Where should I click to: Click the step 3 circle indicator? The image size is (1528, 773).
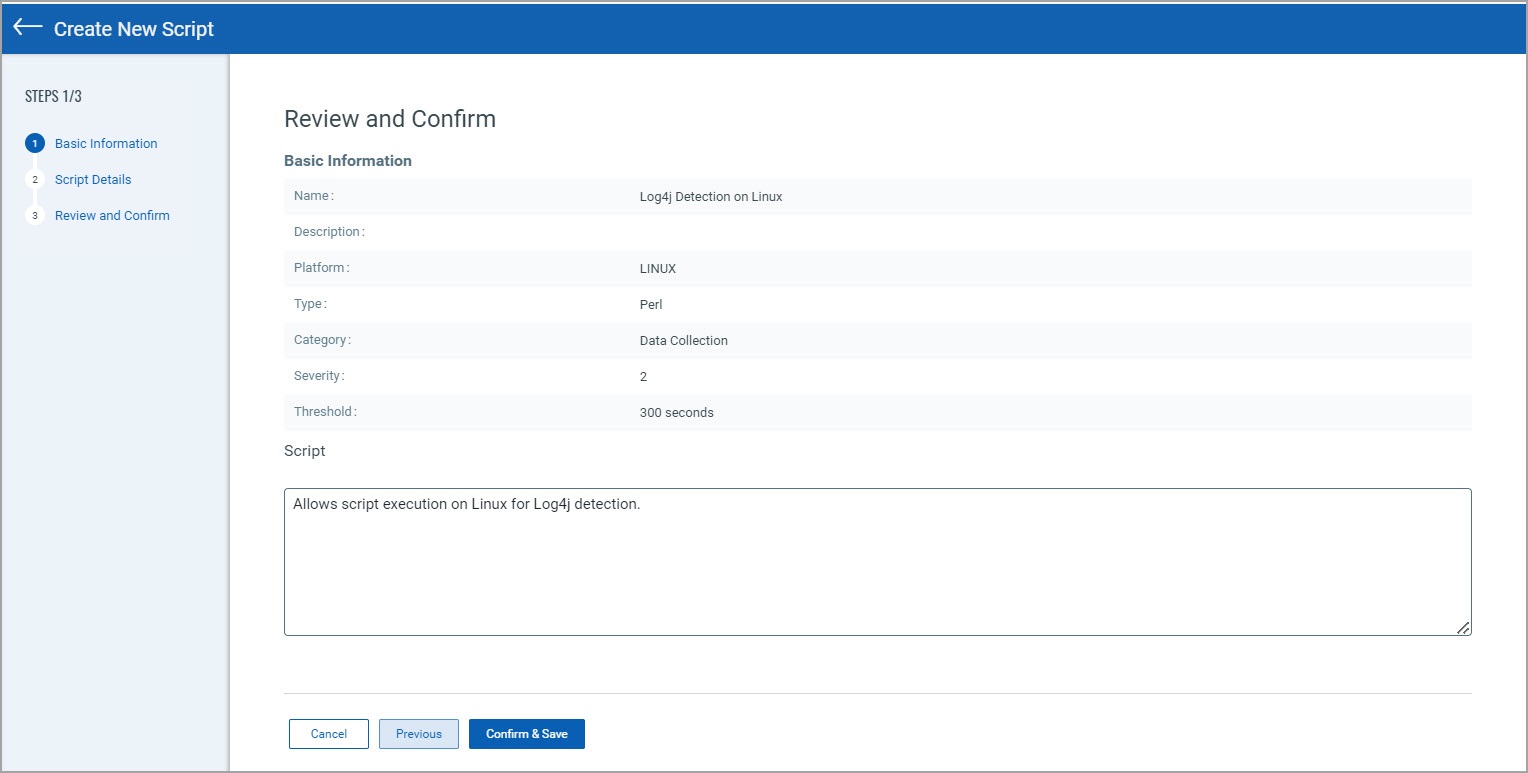click(35, 216)
